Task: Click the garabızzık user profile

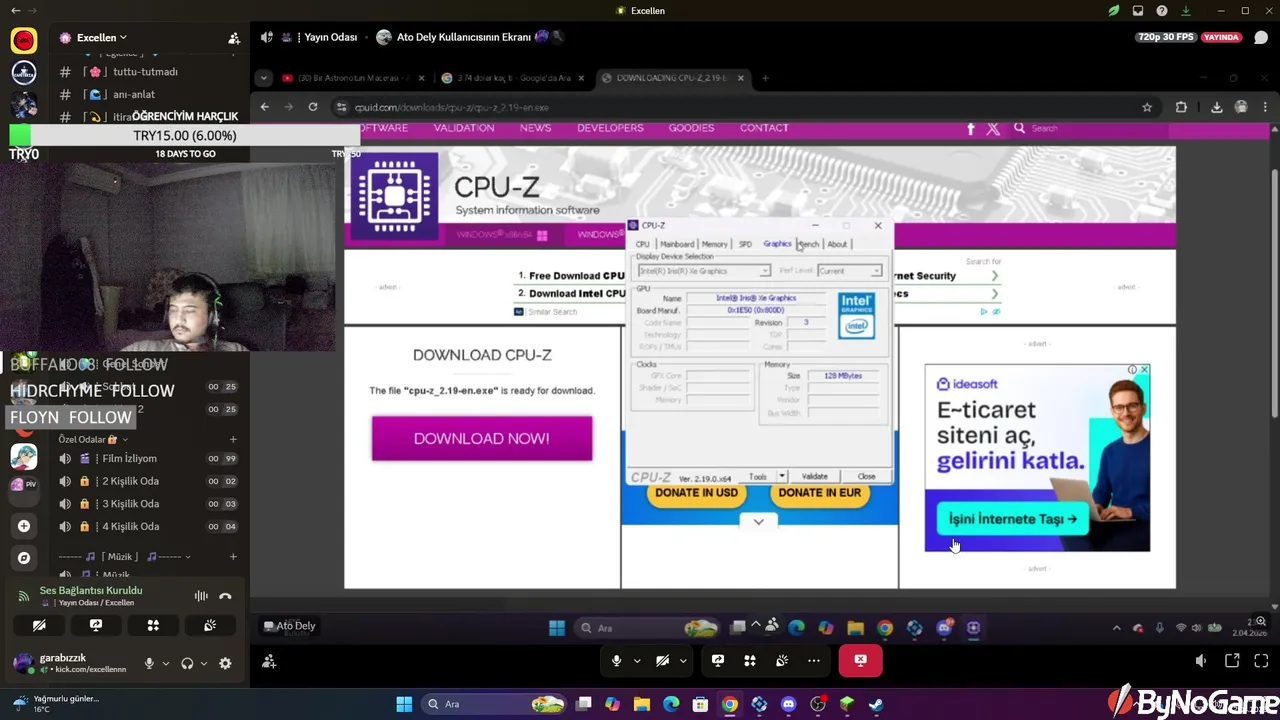Action: pos(70,663)
